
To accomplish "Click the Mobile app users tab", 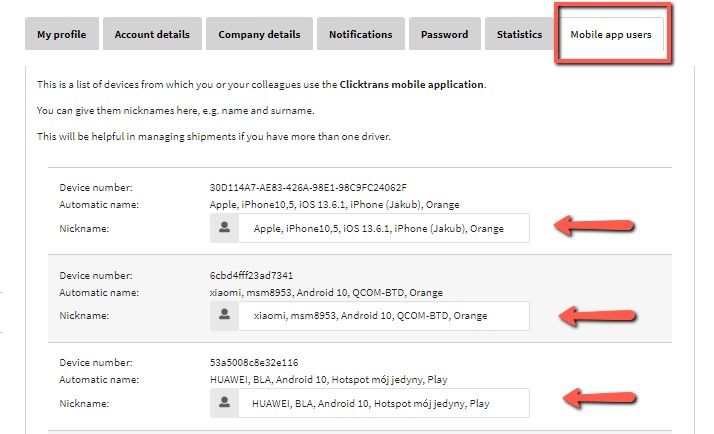I will (610, 35).
